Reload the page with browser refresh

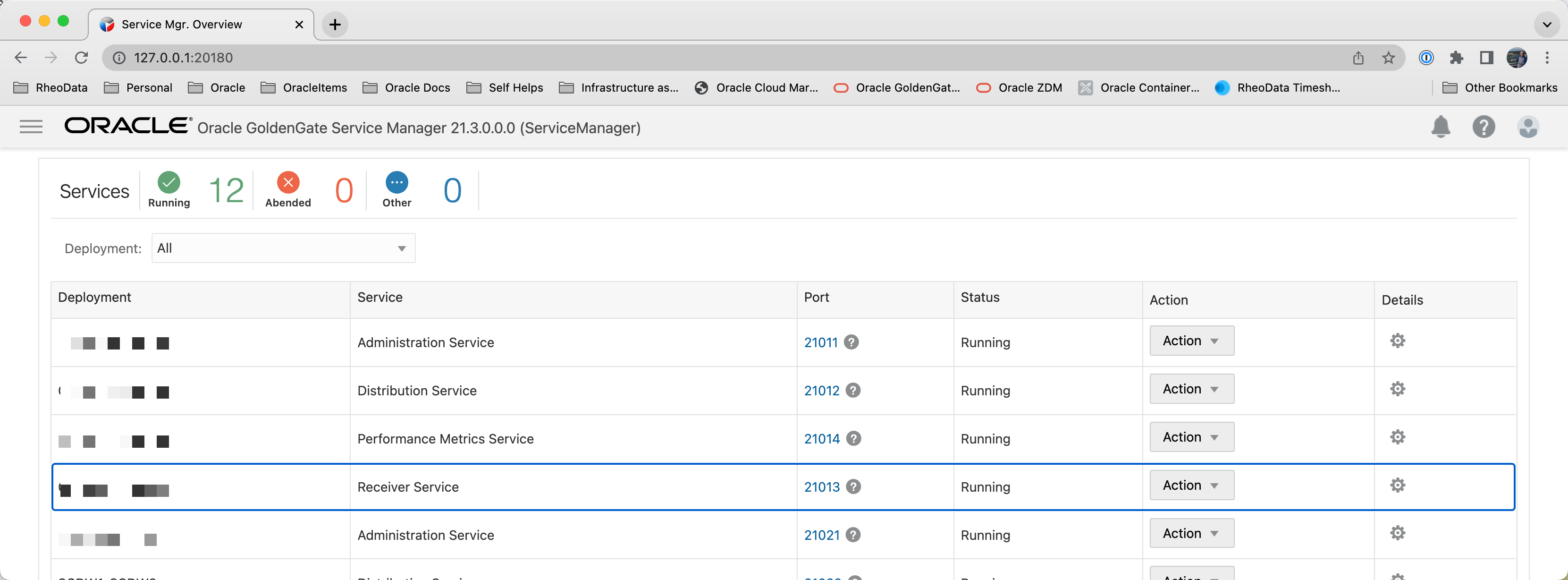[x=81, y=58]
